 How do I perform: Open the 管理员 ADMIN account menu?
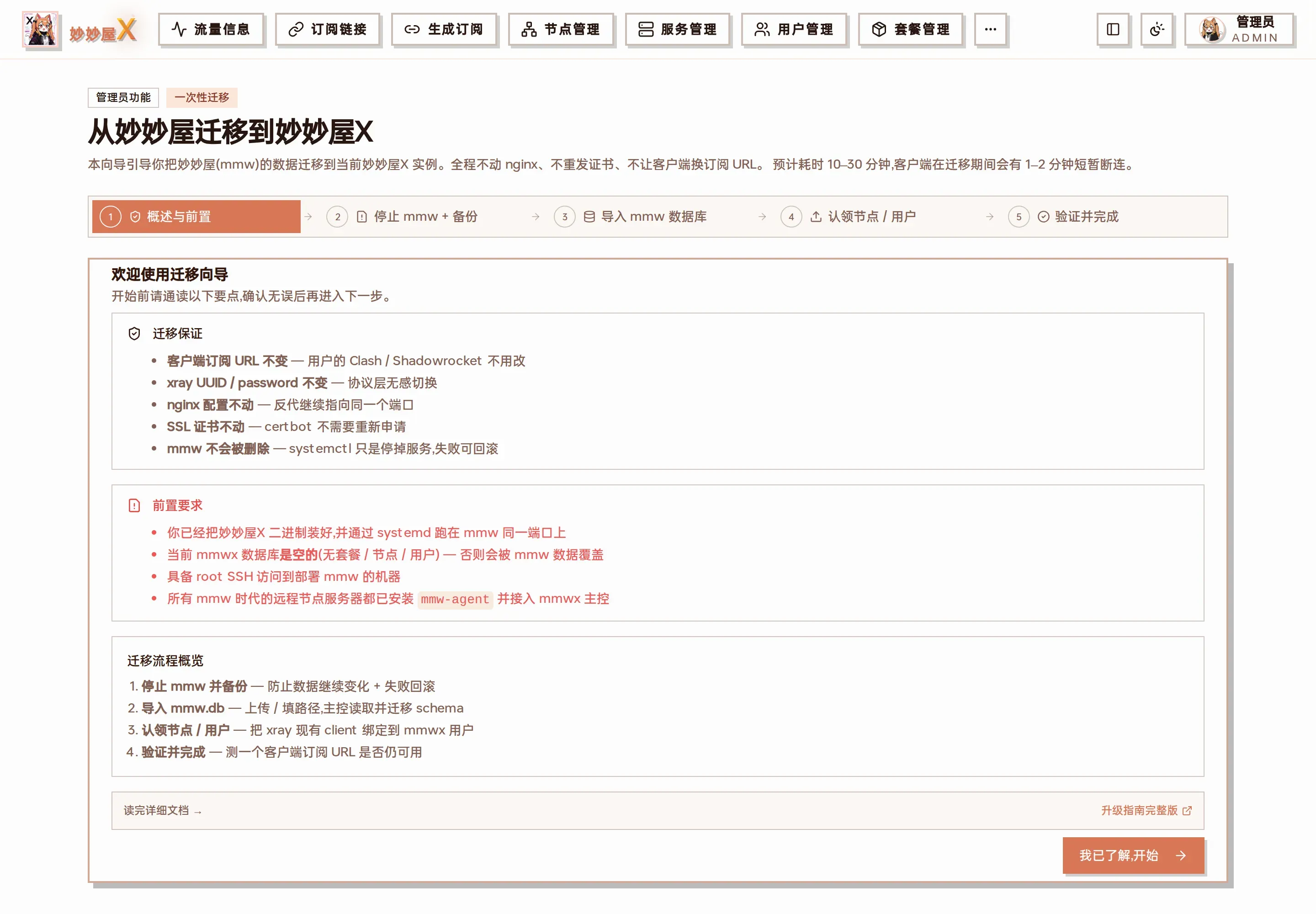1239,29
